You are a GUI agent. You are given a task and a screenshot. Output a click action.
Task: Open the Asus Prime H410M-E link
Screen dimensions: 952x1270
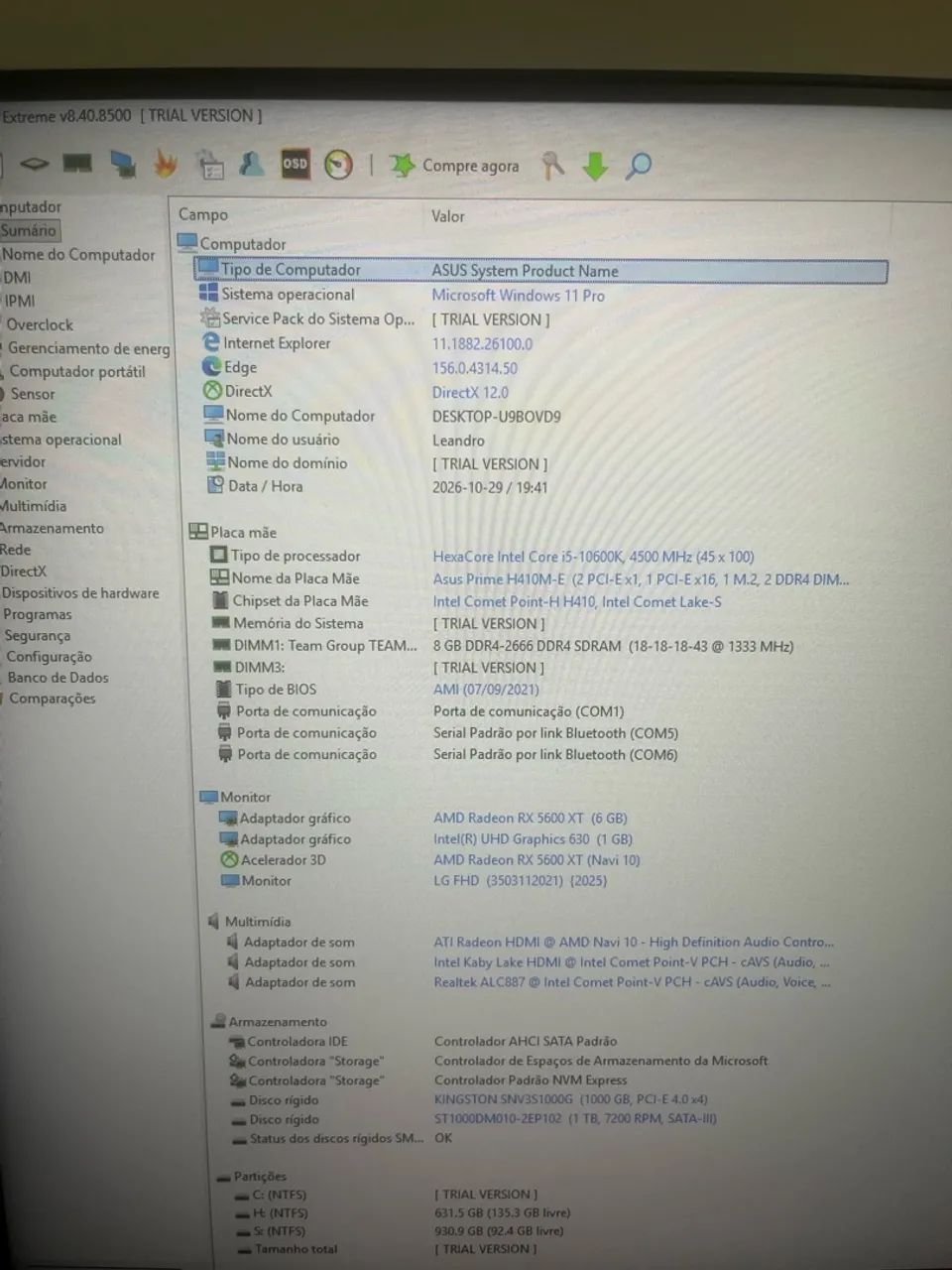click(641, 579)
